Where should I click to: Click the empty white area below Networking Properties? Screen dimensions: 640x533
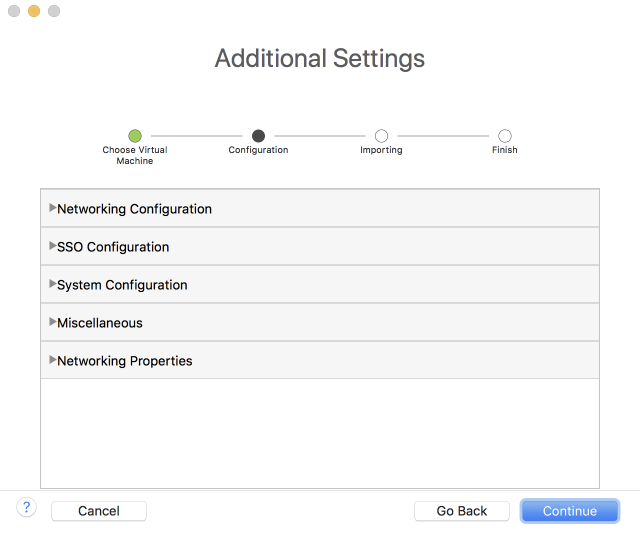coord(320,432)
